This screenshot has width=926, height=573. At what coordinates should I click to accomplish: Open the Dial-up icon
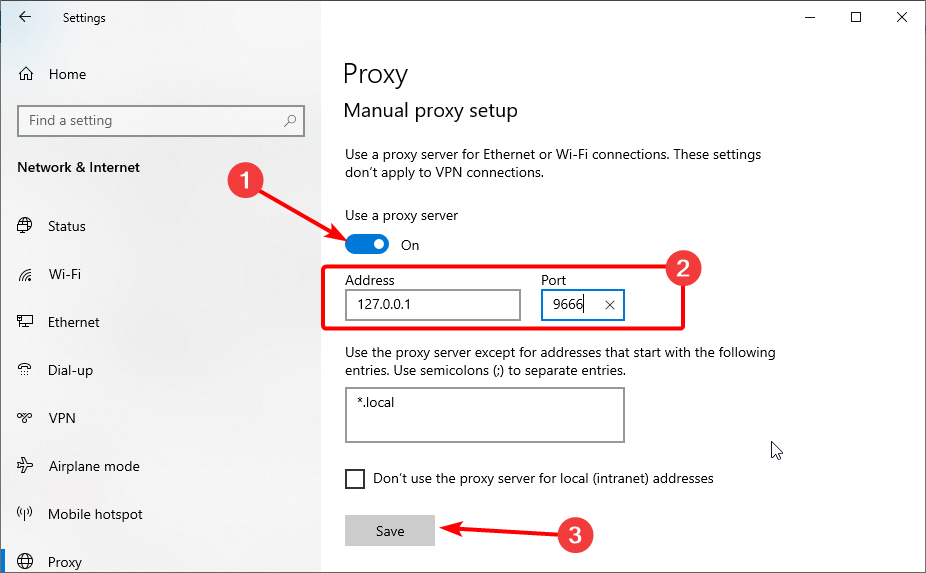click(25, 370)
